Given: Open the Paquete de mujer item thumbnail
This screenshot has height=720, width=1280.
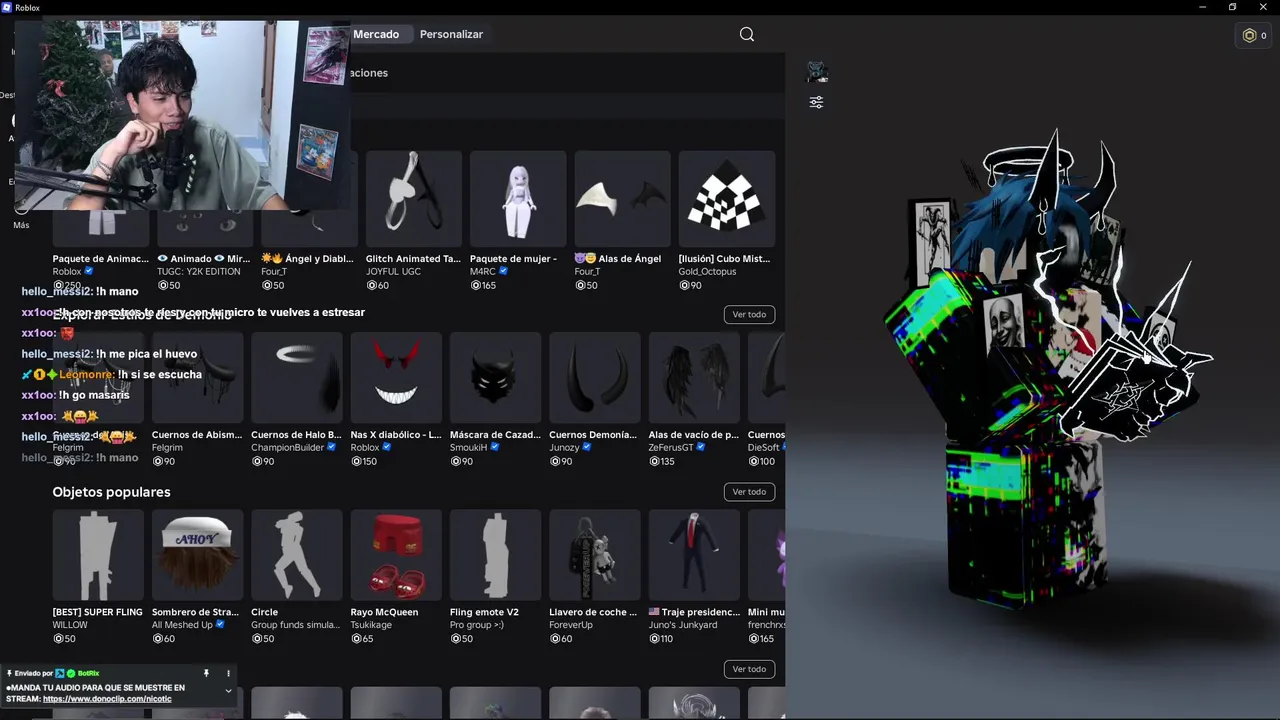Looking at the screenshot, I should 518,199.
